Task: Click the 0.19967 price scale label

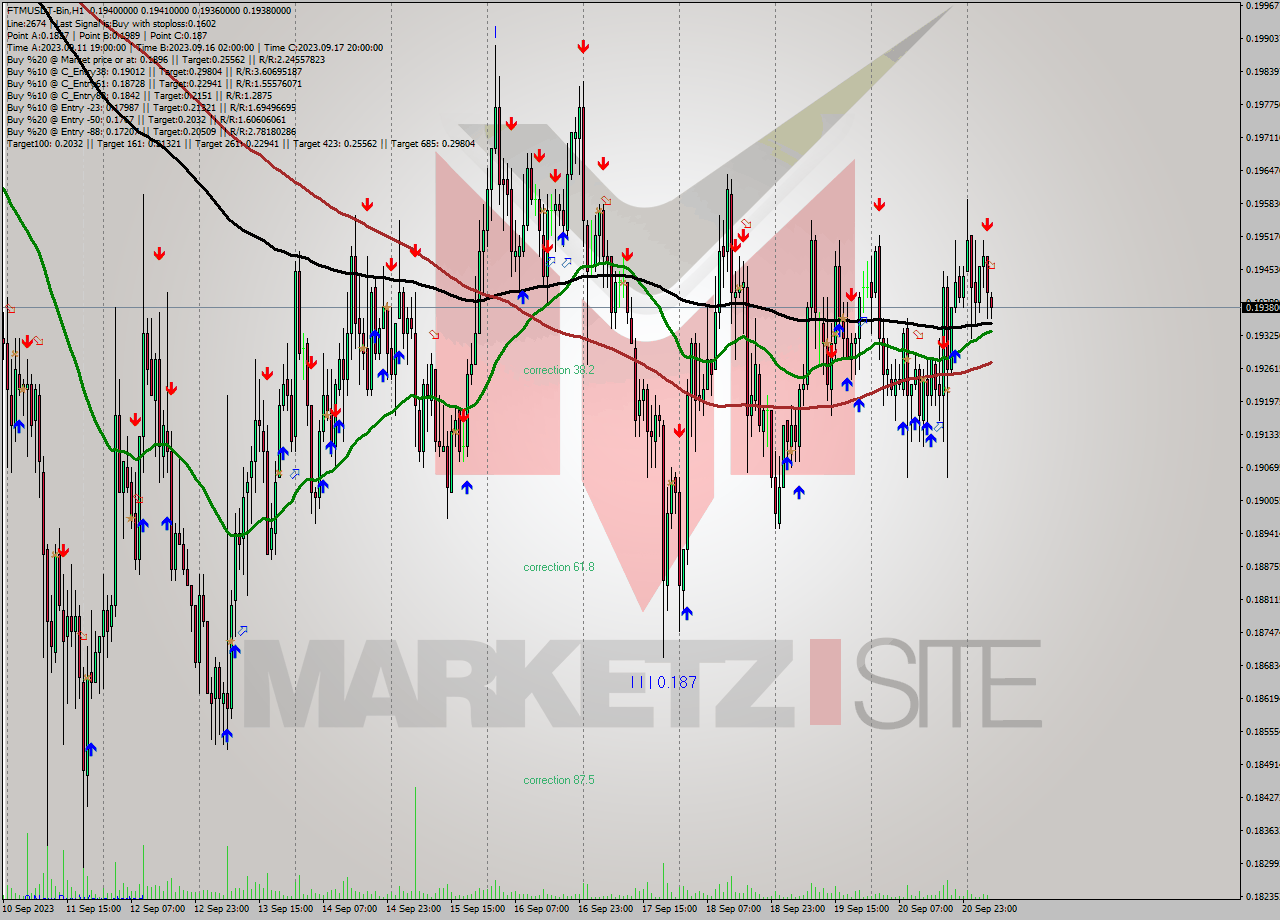Action: [x=1261, y=6]
